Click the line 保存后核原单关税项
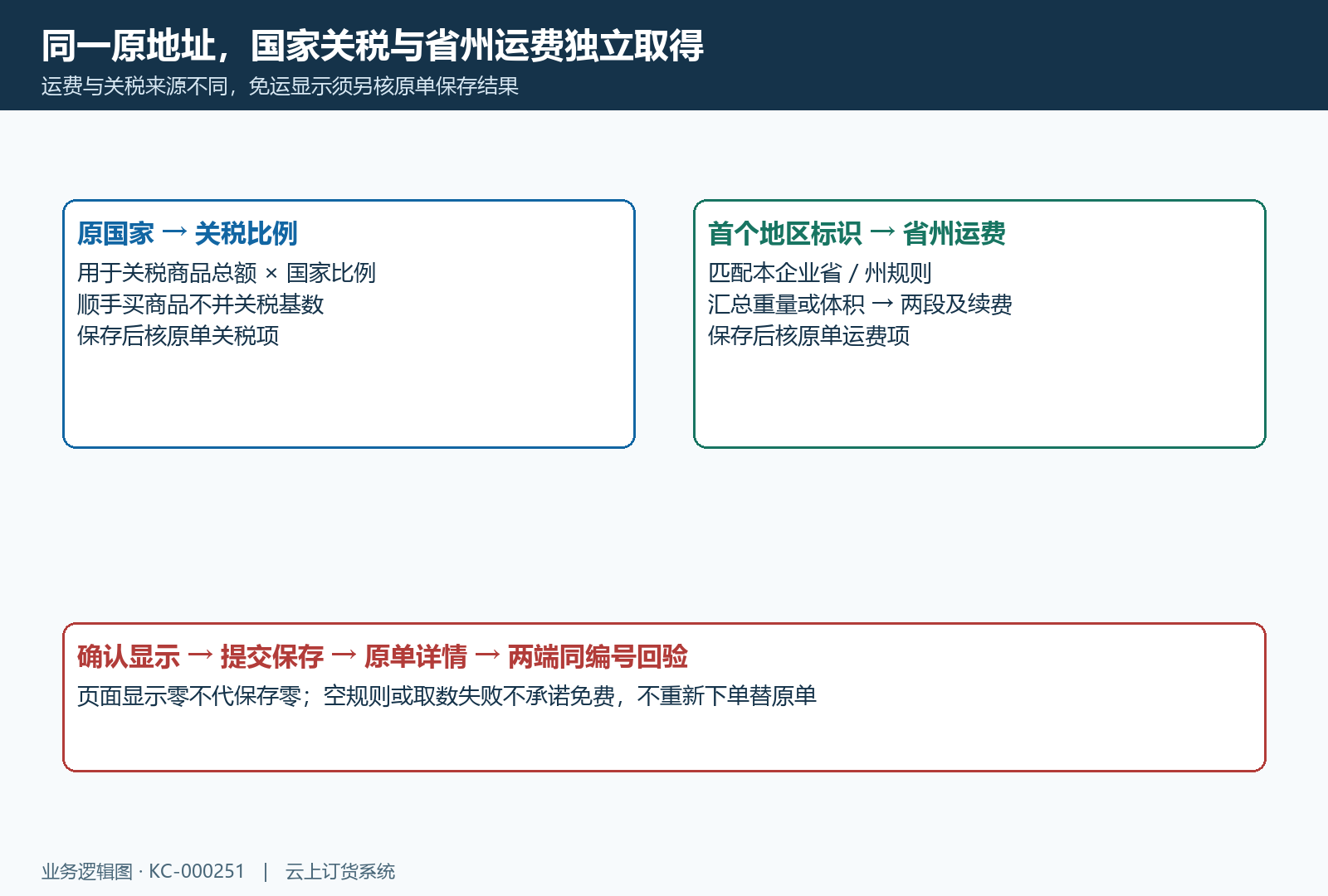Viewport: 1328px width, 896px height. coord(178,336)
